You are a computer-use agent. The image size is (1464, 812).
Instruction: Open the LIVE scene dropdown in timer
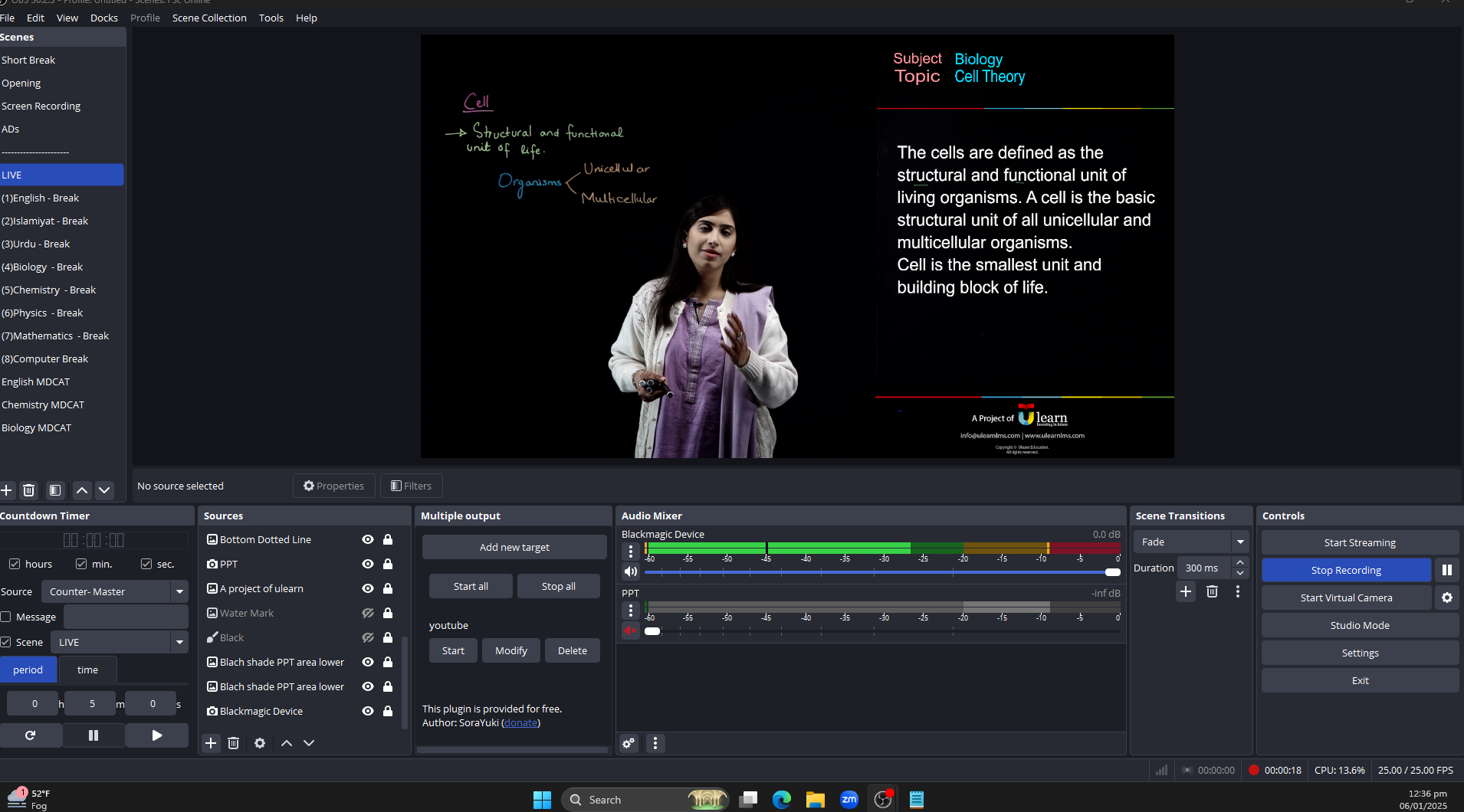[x=120, y=642]
